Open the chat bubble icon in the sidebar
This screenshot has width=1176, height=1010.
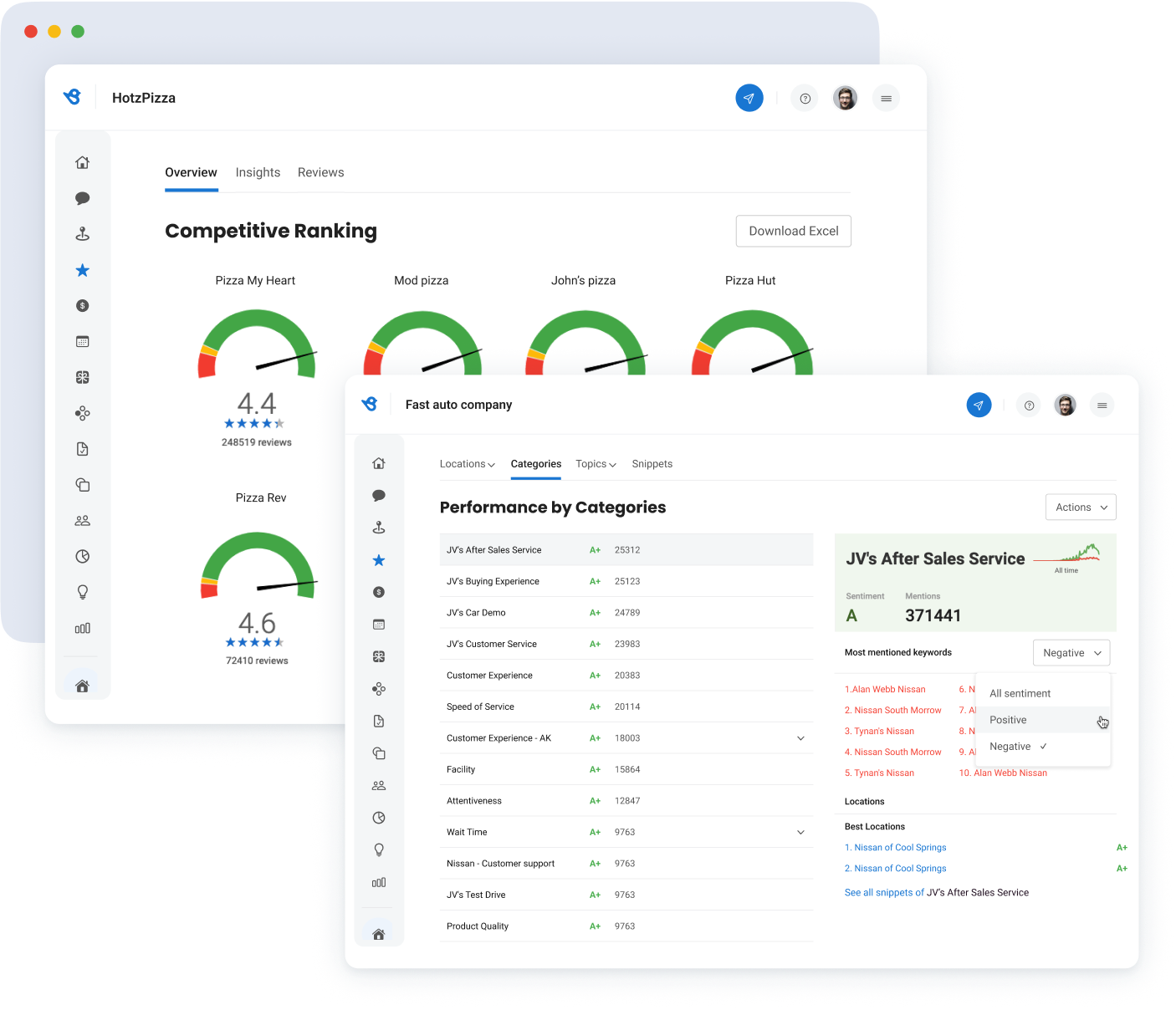click(379, 495)
